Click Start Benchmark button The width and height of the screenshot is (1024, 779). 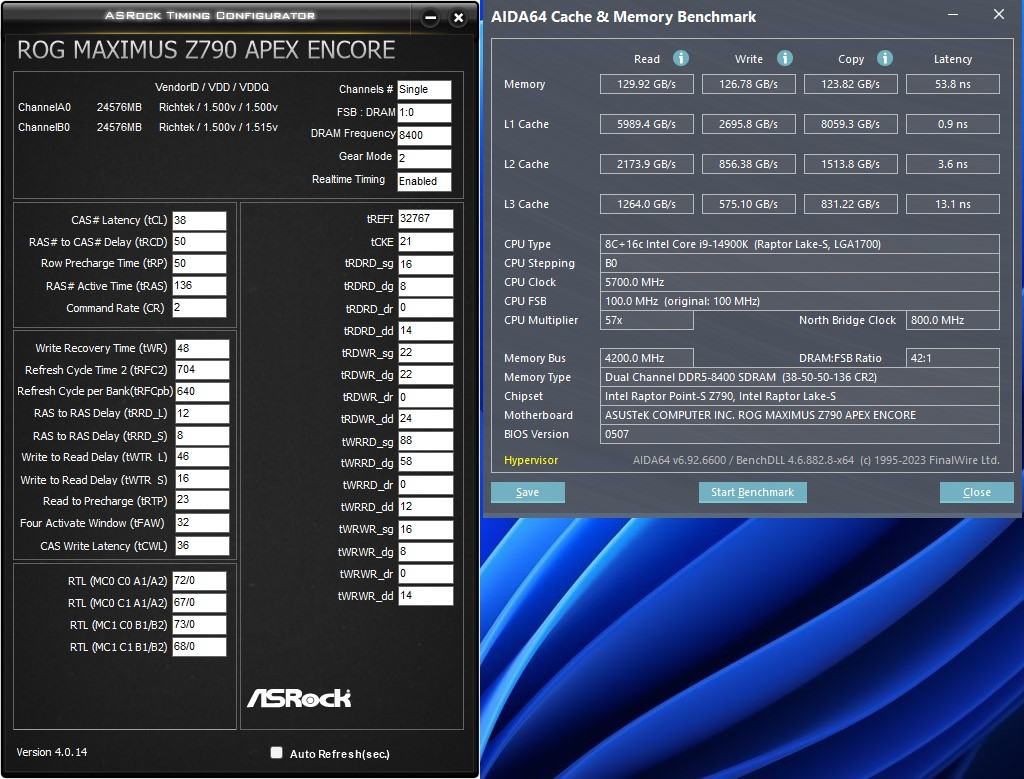tap(752, 492)
